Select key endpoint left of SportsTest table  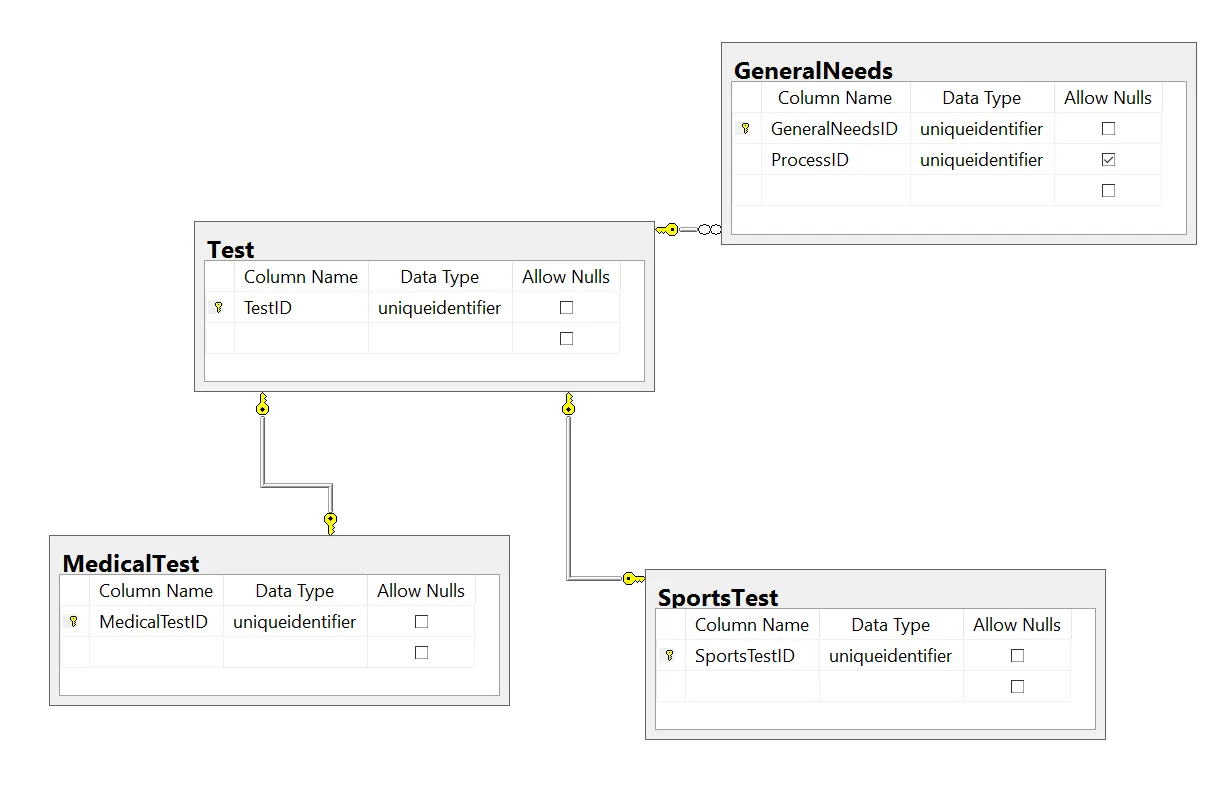(x=633, y=578)
